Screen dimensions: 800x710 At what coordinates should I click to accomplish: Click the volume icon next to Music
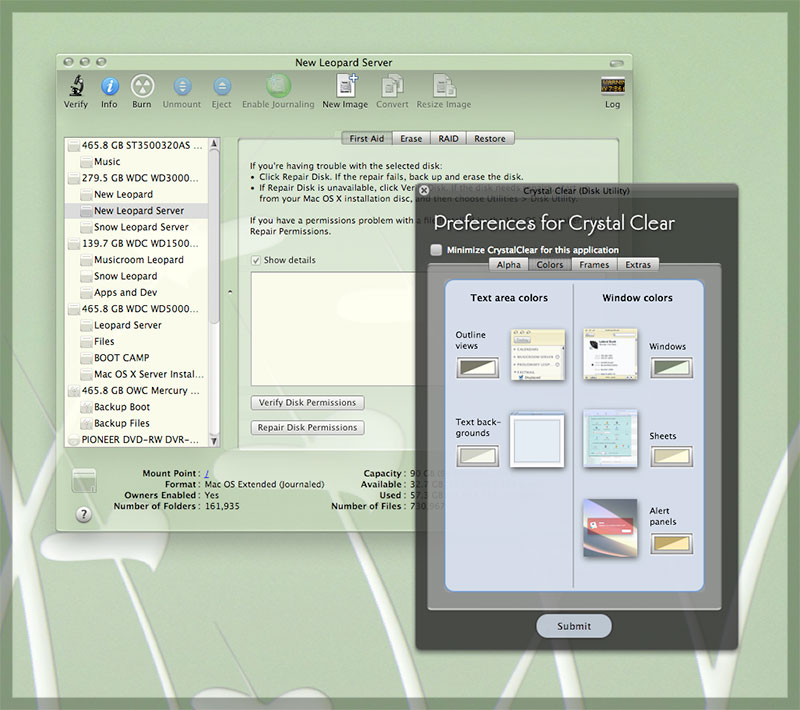(x=86, y=162)
